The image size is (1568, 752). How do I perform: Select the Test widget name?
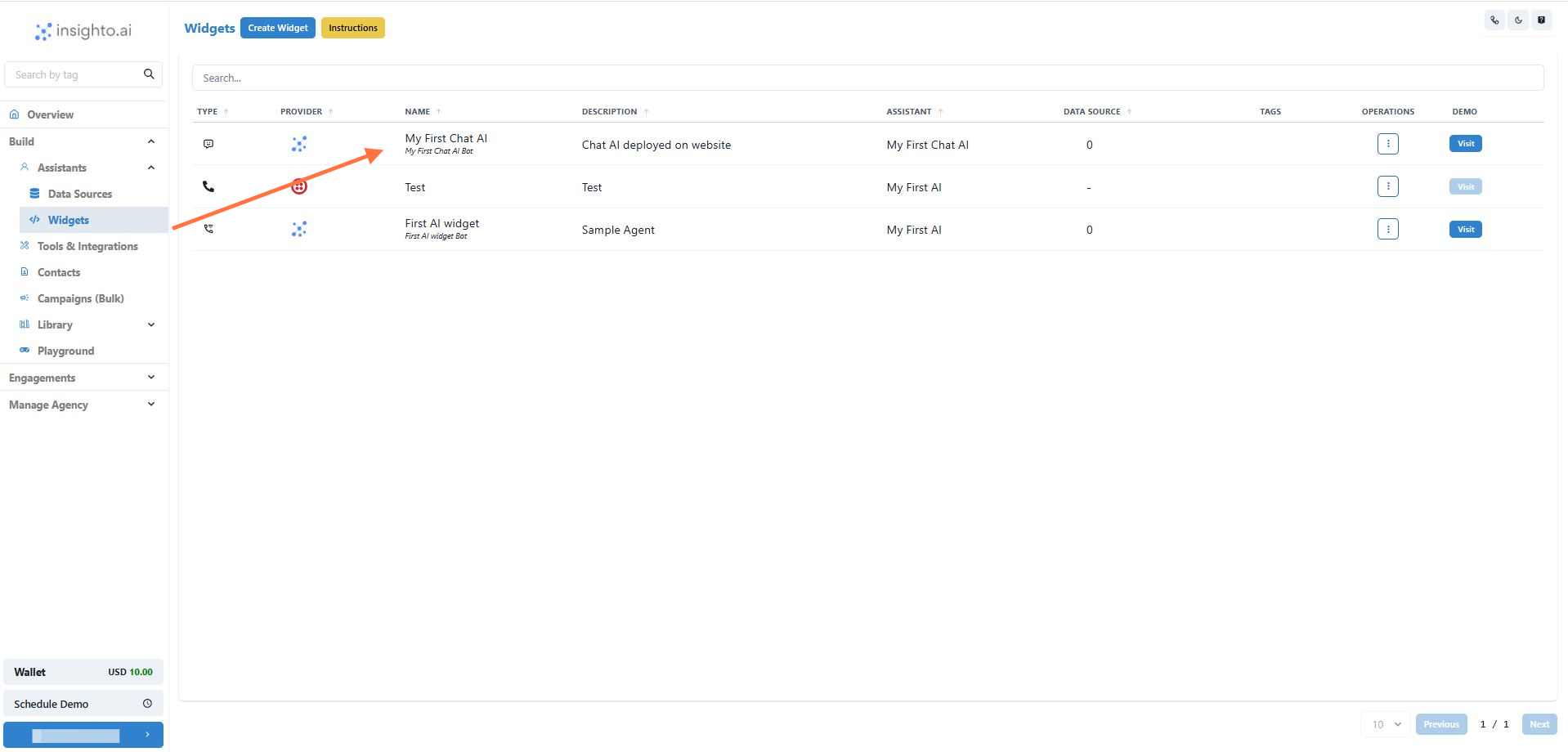pyautogui.click(x=415, y=187)
